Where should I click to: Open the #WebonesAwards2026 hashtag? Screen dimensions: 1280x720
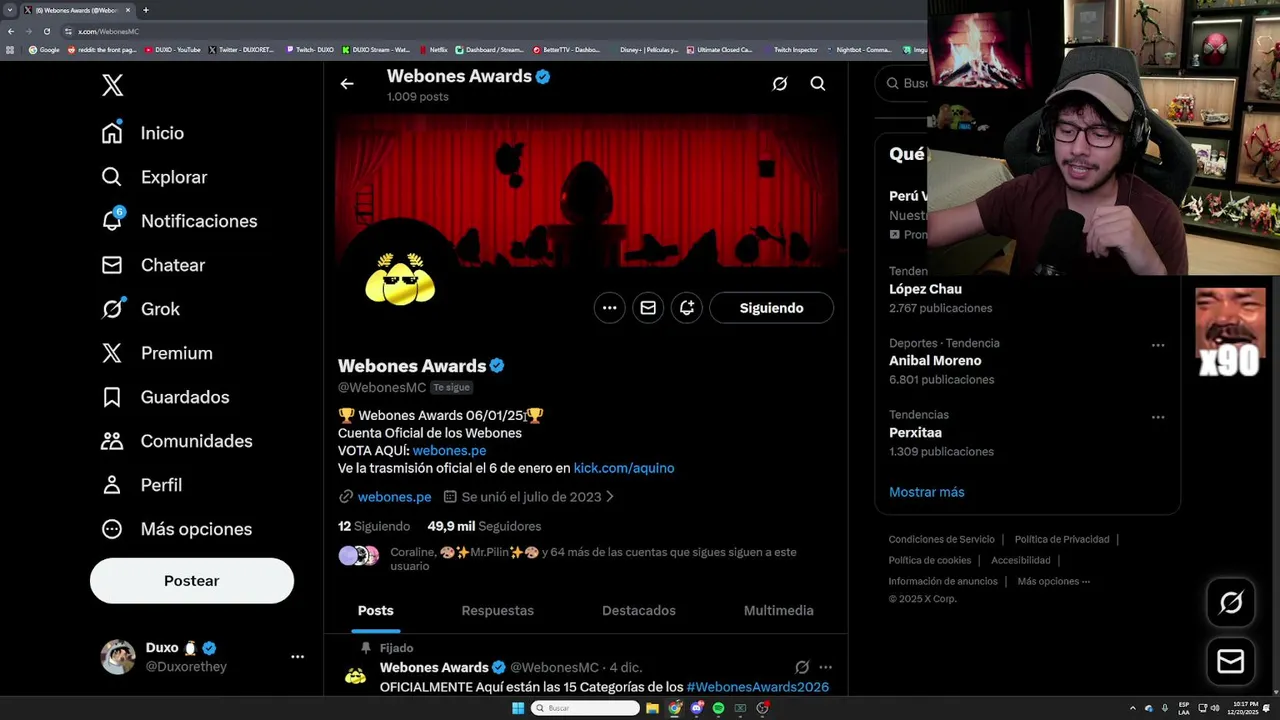758,687
